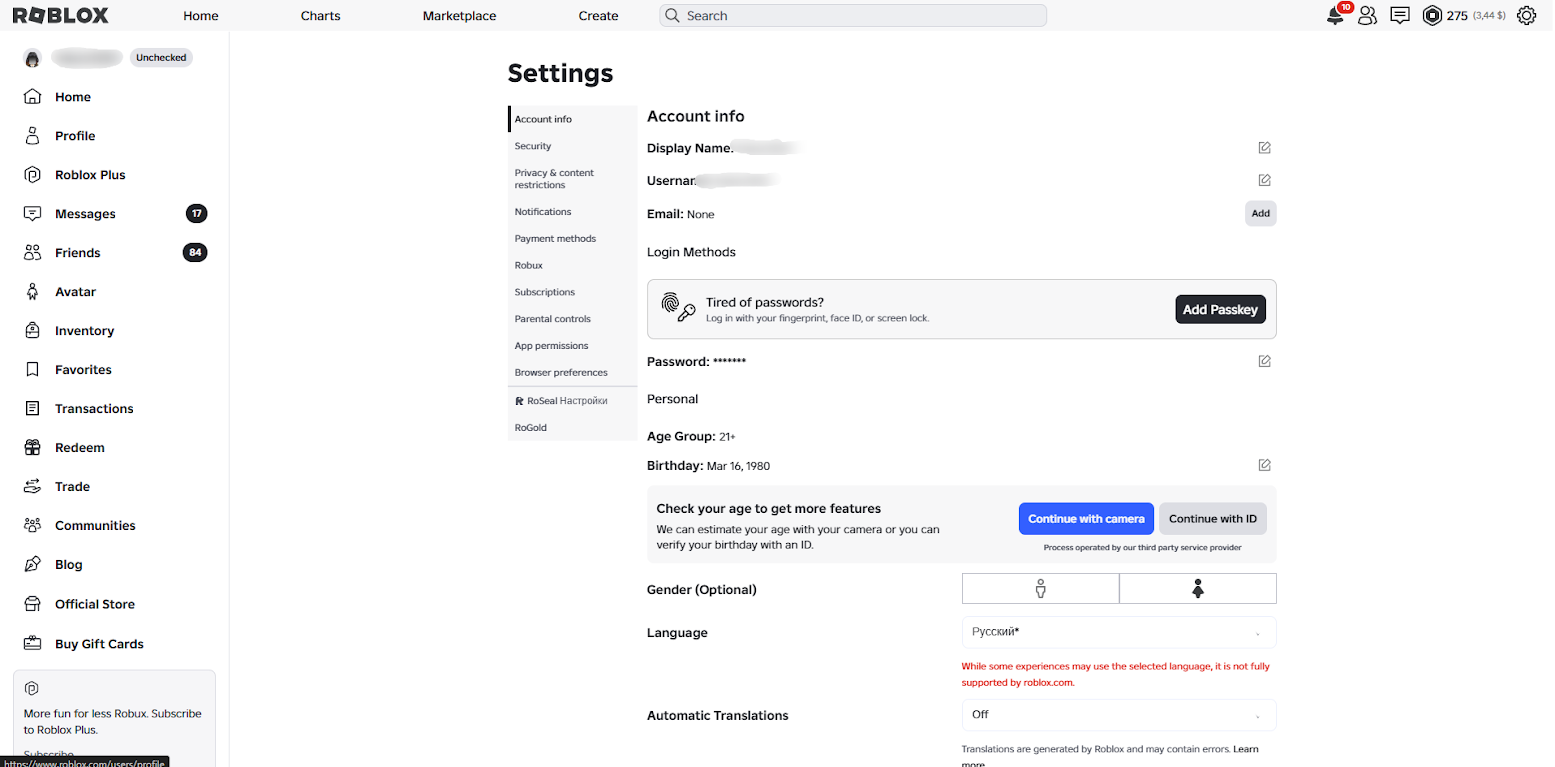Click Continue with ID

point(1213,519)
